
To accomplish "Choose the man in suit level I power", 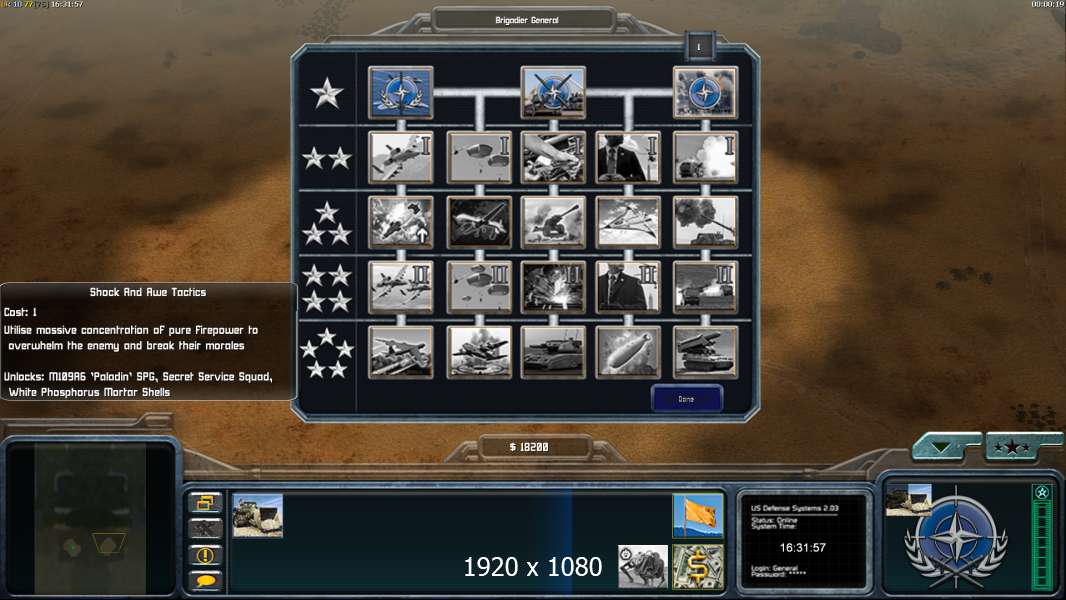I will (x=628, y=158).
